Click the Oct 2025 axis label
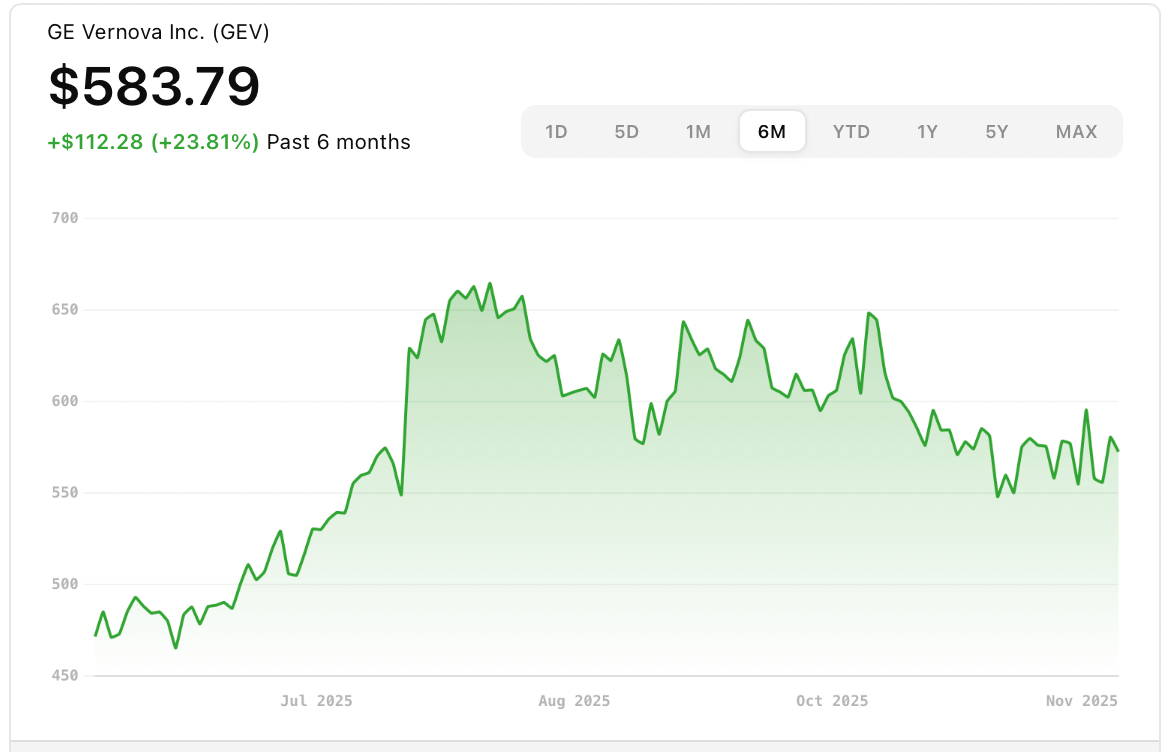Screen dimensions: 1172x752 tap(832, 701)
